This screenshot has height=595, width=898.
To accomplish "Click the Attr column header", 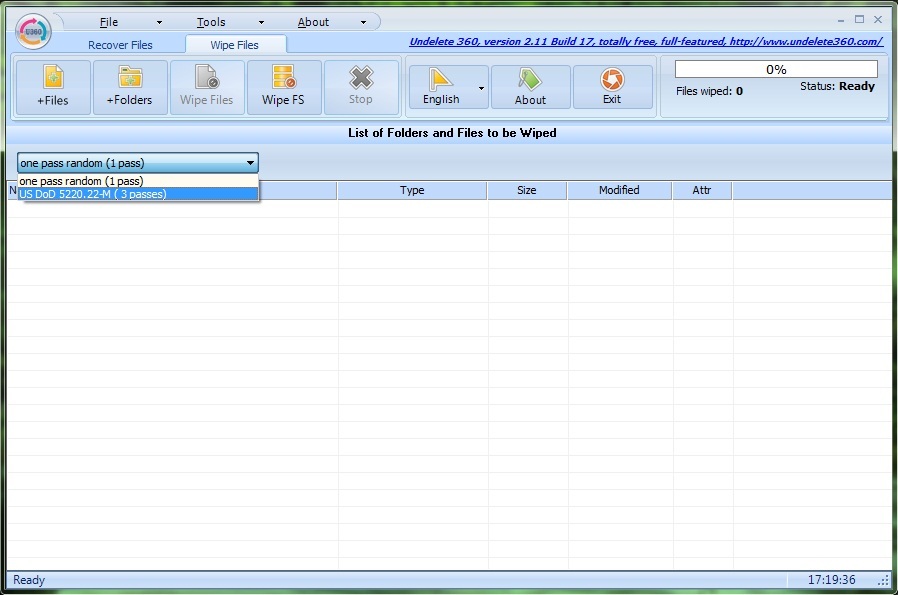I will (702, 190).
